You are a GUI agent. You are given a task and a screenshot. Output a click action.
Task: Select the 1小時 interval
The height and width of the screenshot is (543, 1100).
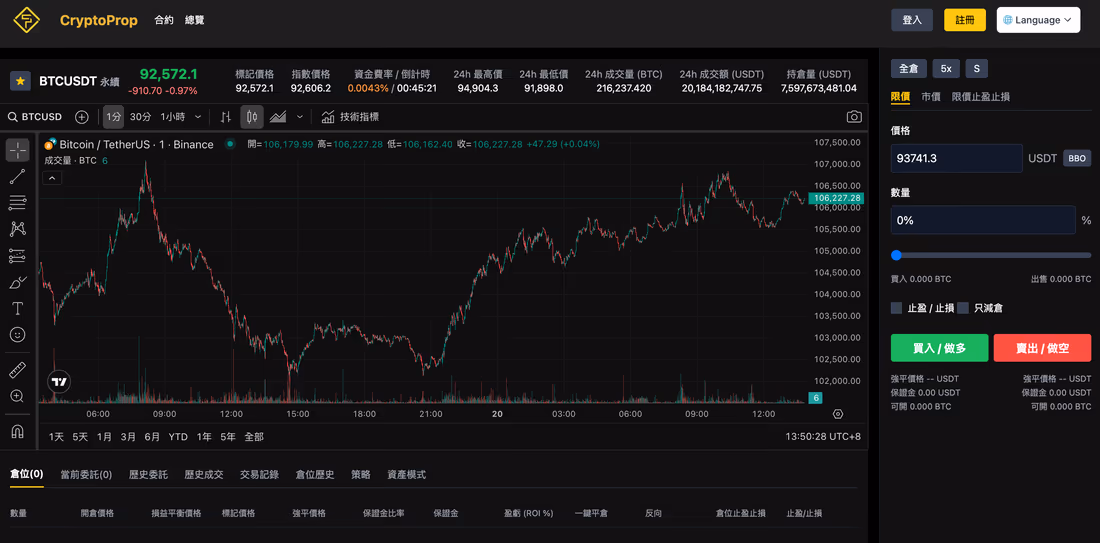173,116
